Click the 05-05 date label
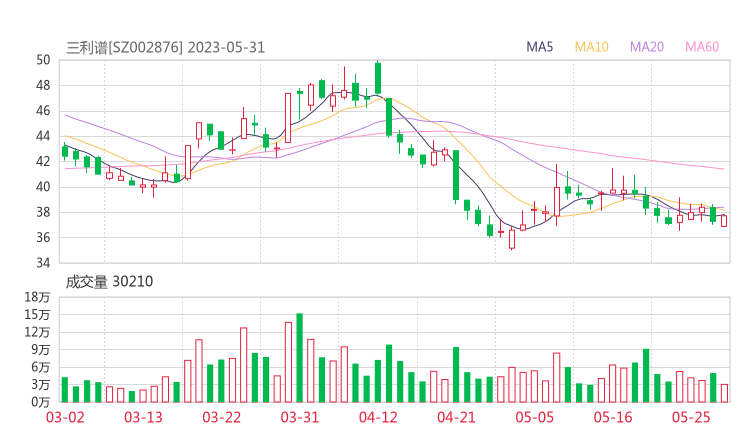The height and width of the screenshot is (440, 740). click(535, 417)
